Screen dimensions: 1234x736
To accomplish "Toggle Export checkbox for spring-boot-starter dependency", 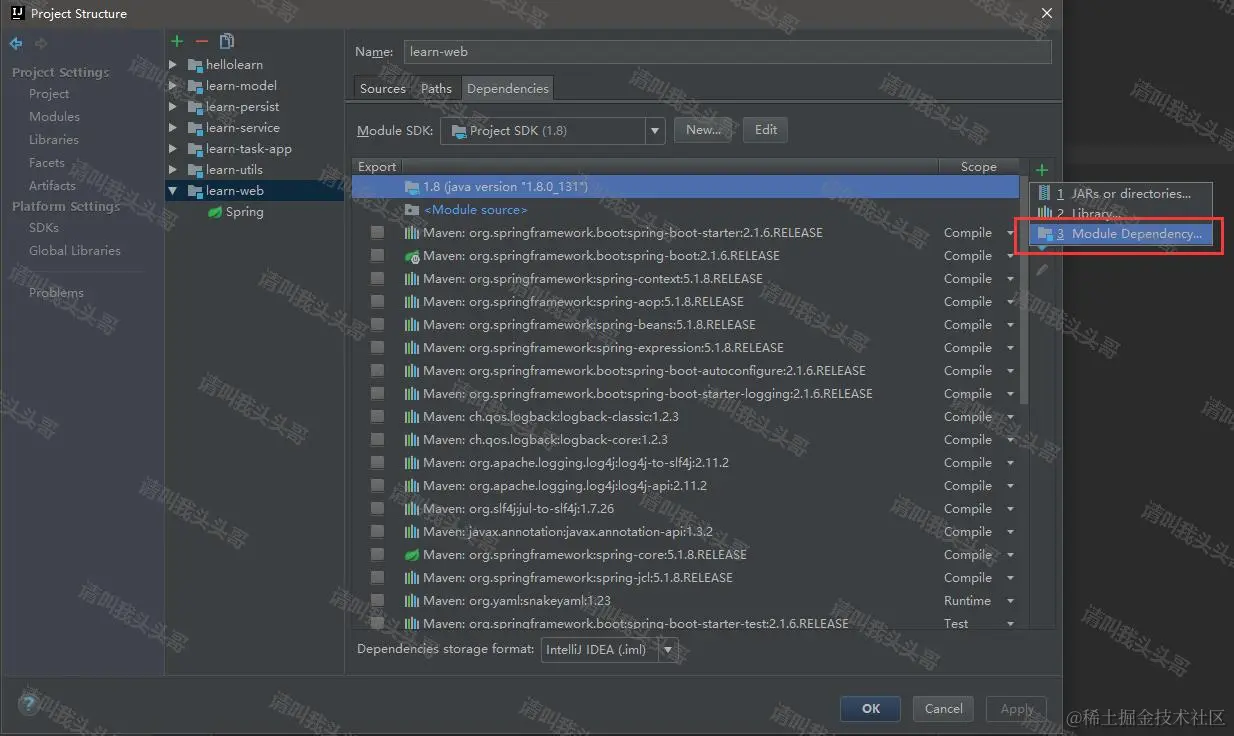I will 377,232.
